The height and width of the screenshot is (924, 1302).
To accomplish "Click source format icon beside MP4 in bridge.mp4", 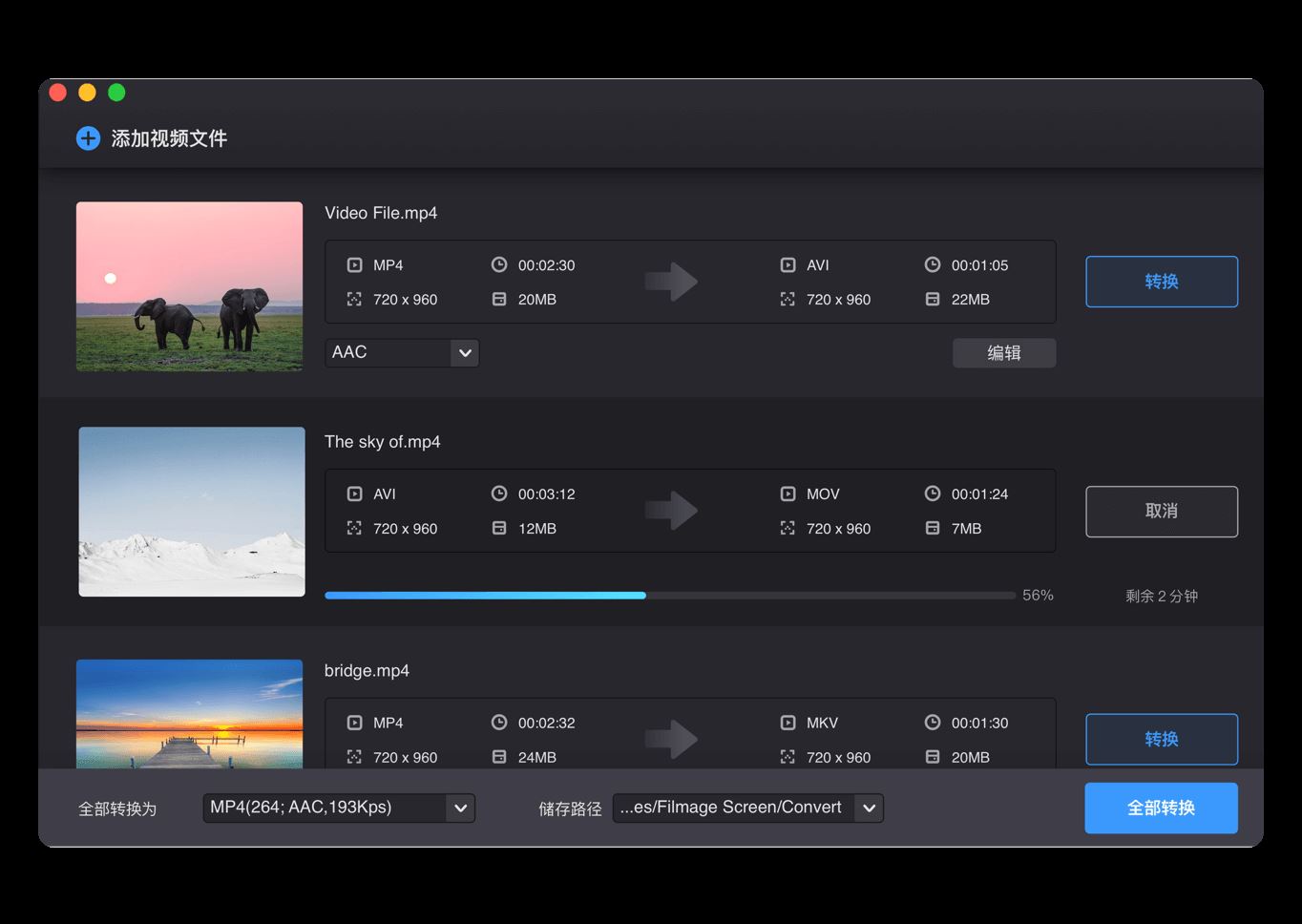I will tap(354, 724).
